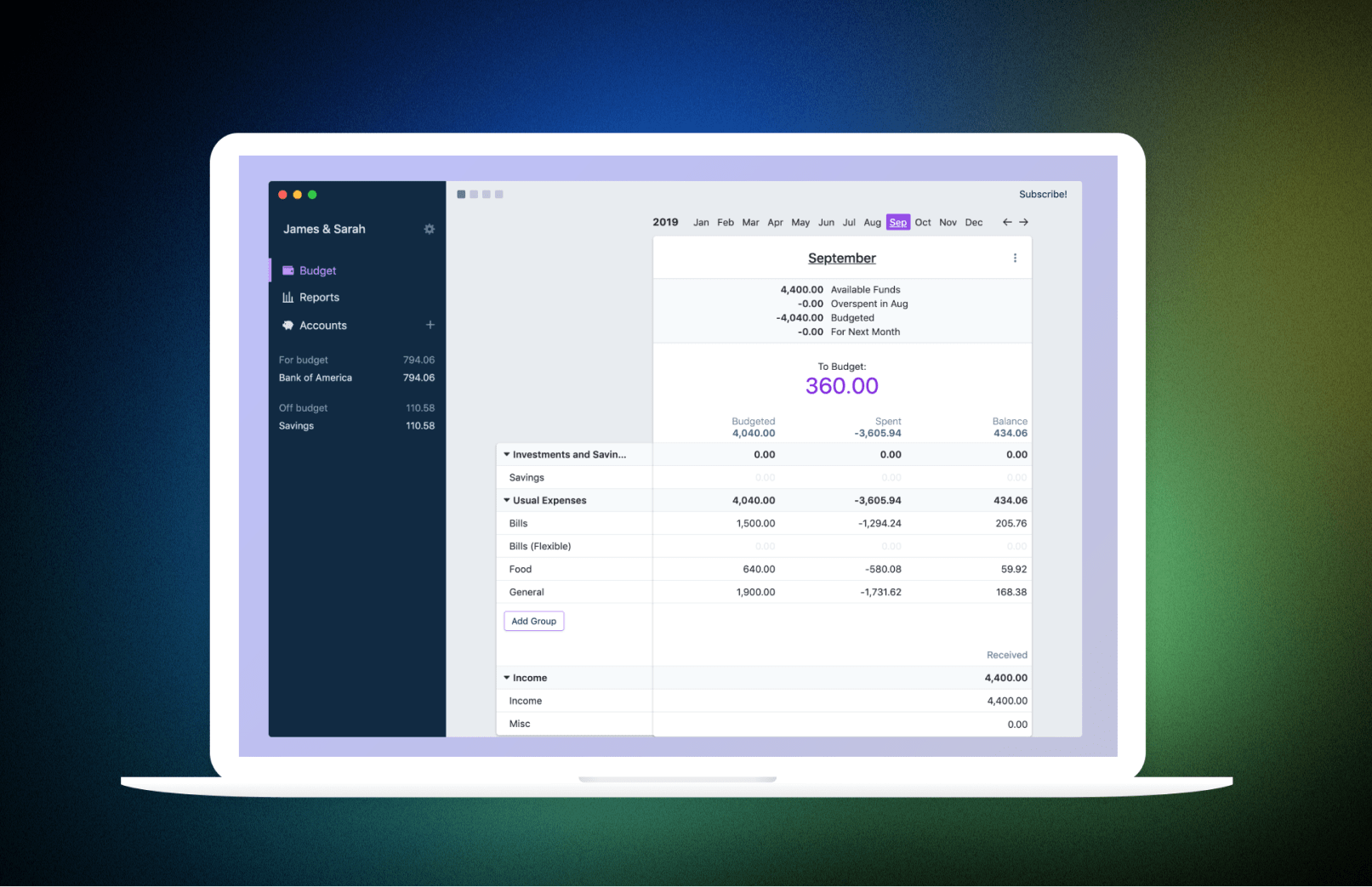Switch to Apr month
Screen dimensions: 1372x887
[x=775, y=223]
